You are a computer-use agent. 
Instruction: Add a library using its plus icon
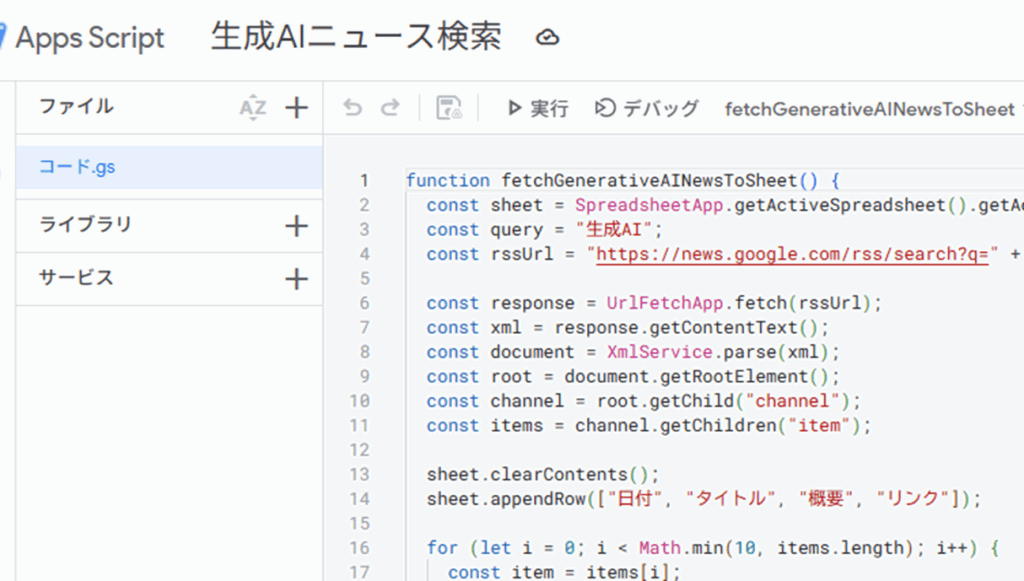[297, 226]
